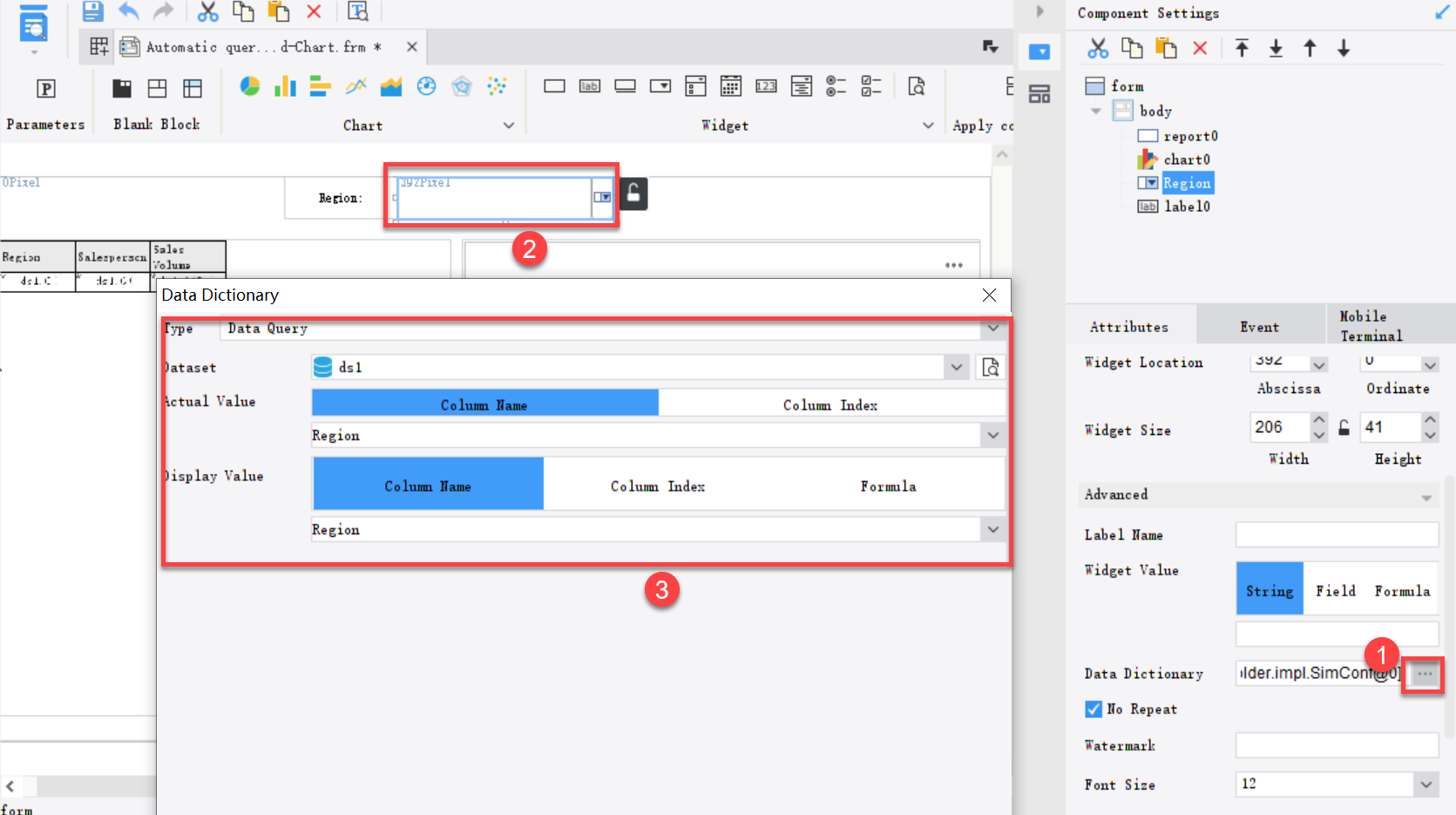
Task: Choose Column Index for Display Value
Action: click(658, 486)
